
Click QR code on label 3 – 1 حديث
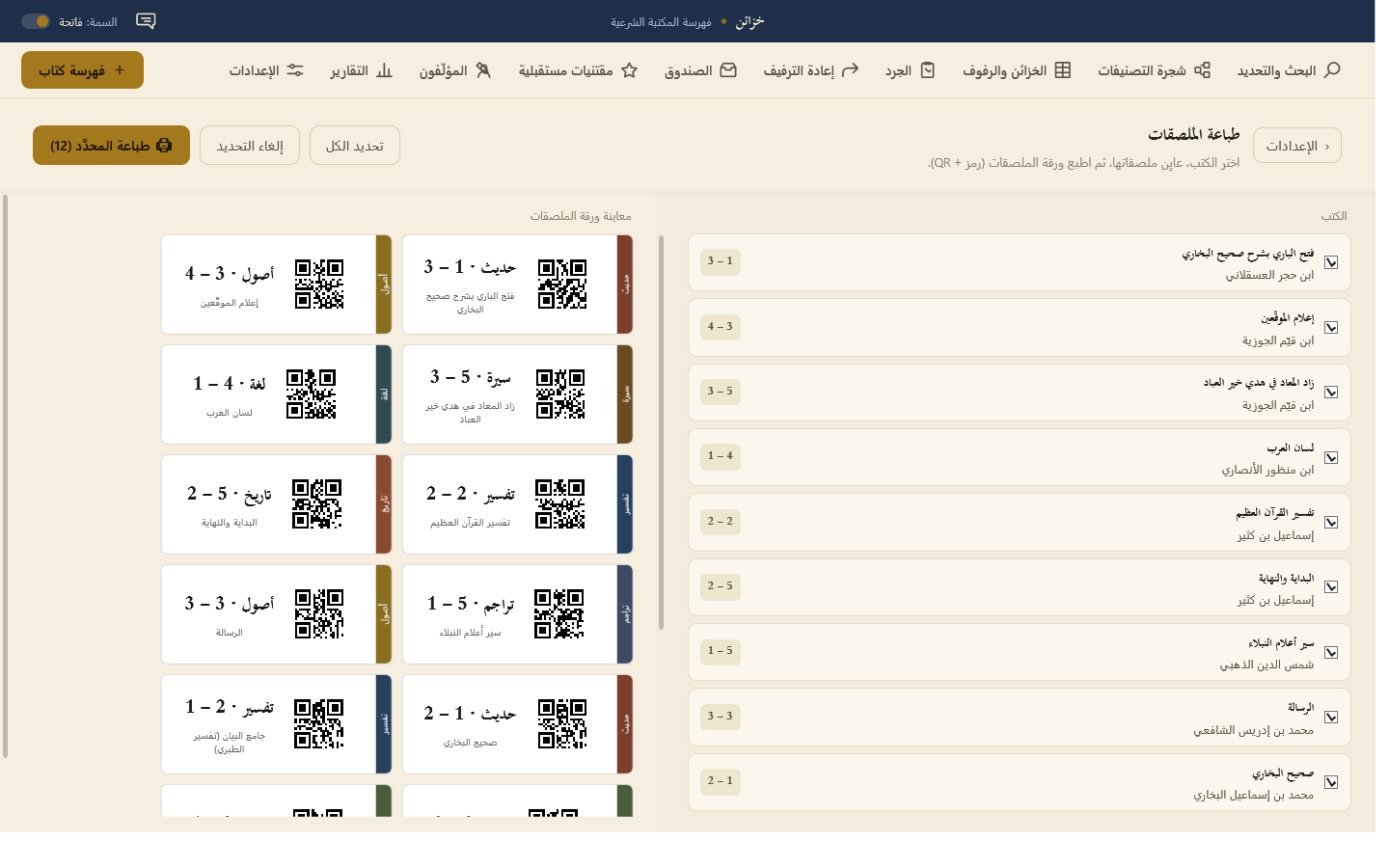coord(562,284)
